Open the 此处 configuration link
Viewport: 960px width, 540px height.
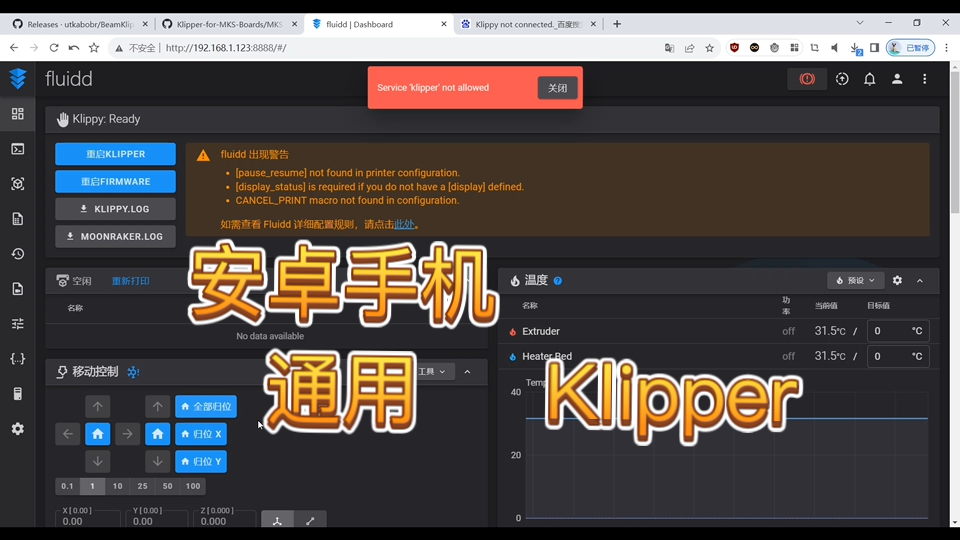coord(404,224)
